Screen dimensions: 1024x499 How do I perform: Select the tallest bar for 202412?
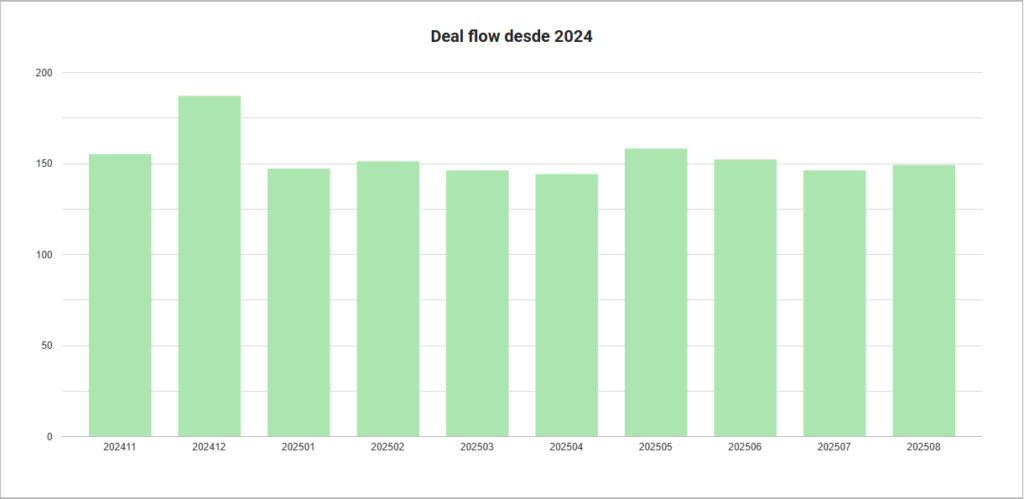(x=210, y=266)
